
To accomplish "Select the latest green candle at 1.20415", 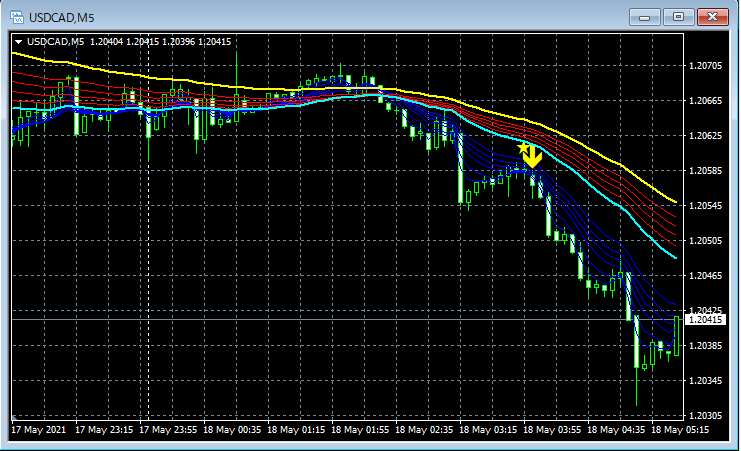I will tap(676, 336).
